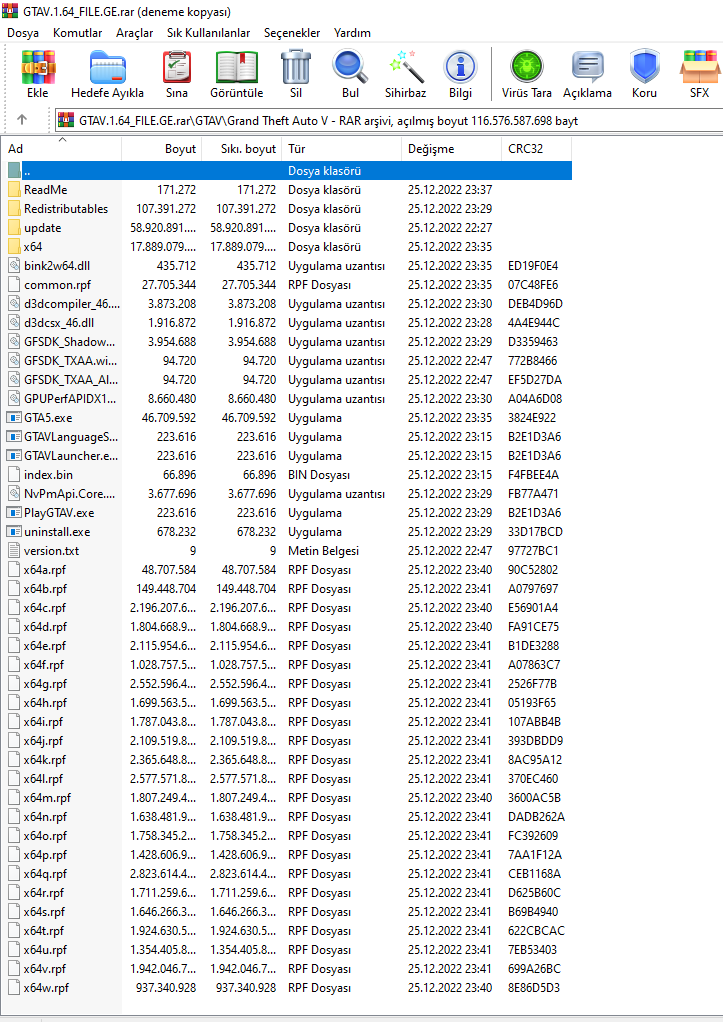Click the size value 937.340.928 for x64w.rpf
Viewport: 723px width, 1022px height.
[x=166, y=988]
